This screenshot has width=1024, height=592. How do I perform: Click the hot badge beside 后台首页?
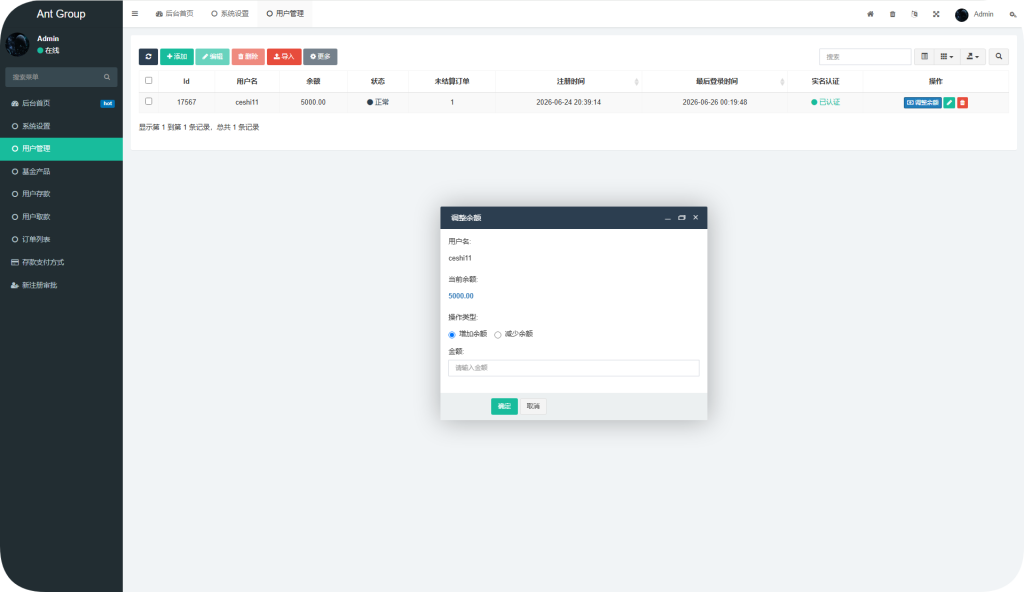(108, 103)
